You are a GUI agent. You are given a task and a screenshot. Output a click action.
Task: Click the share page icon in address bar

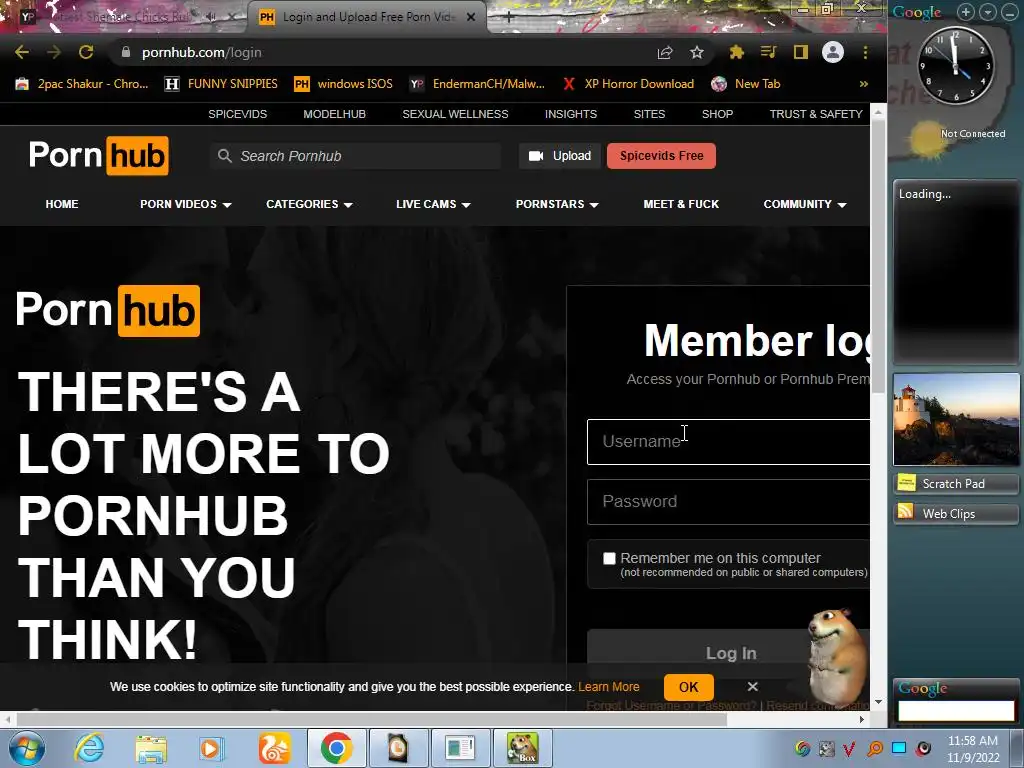point(665,52)
